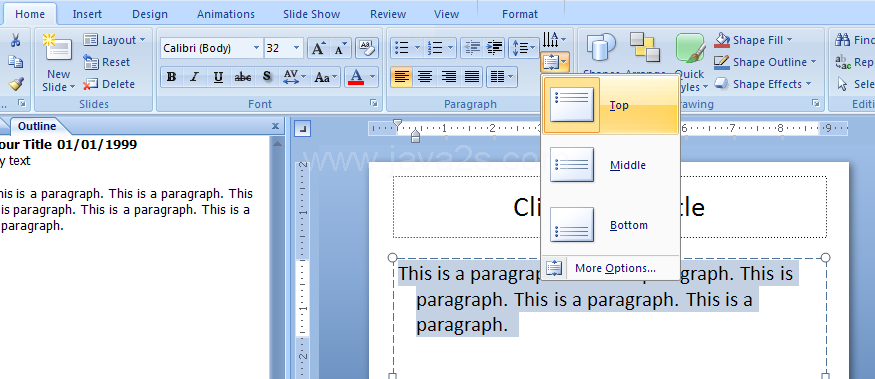
Task: Open the Drawing dialog launcher
Action: click(x=816, y=103)
